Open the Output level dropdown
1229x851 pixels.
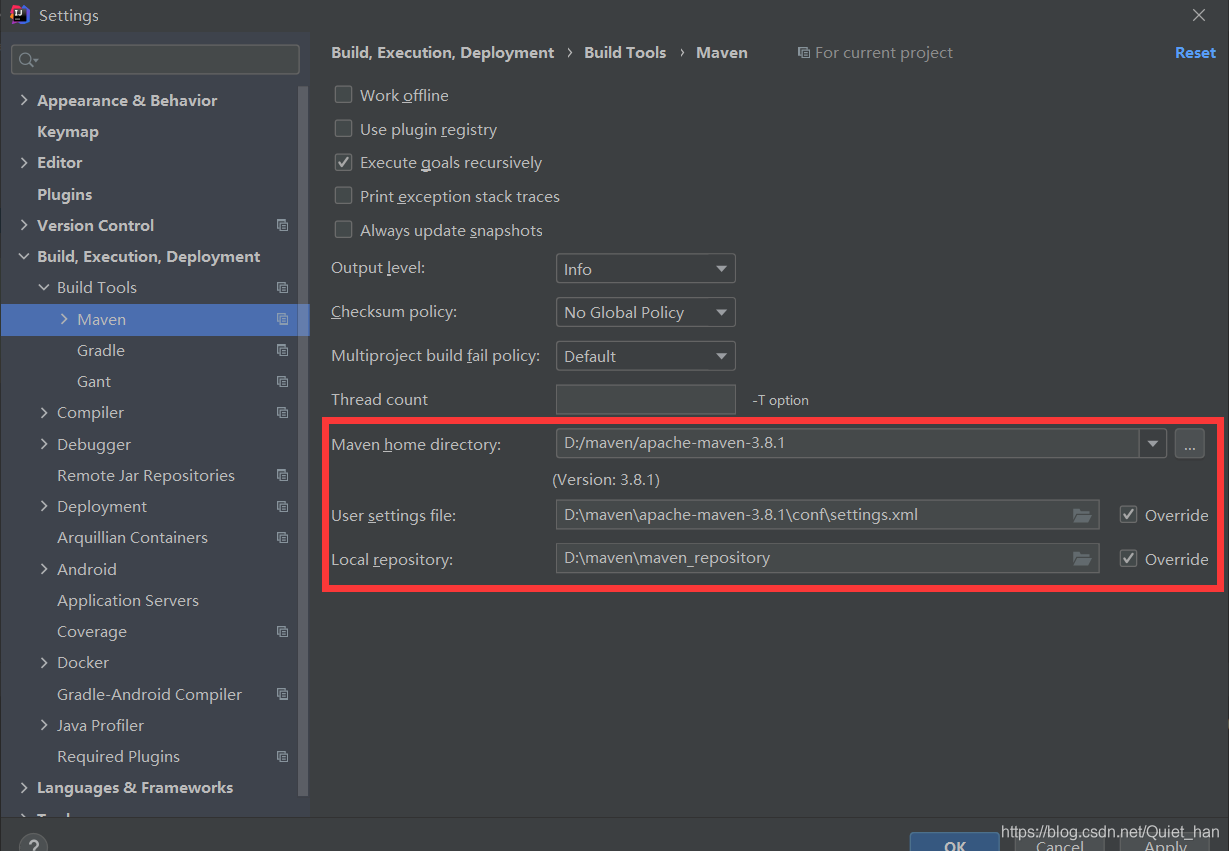point(645,269)
